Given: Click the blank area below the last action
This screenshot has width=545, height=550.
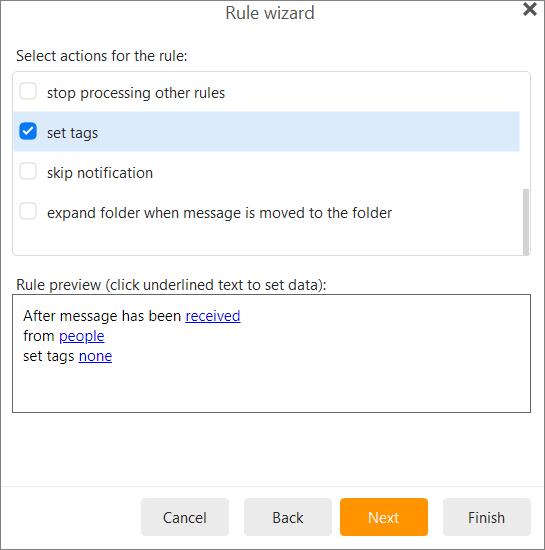Looking at the screenshot, I should pos(267,242).
